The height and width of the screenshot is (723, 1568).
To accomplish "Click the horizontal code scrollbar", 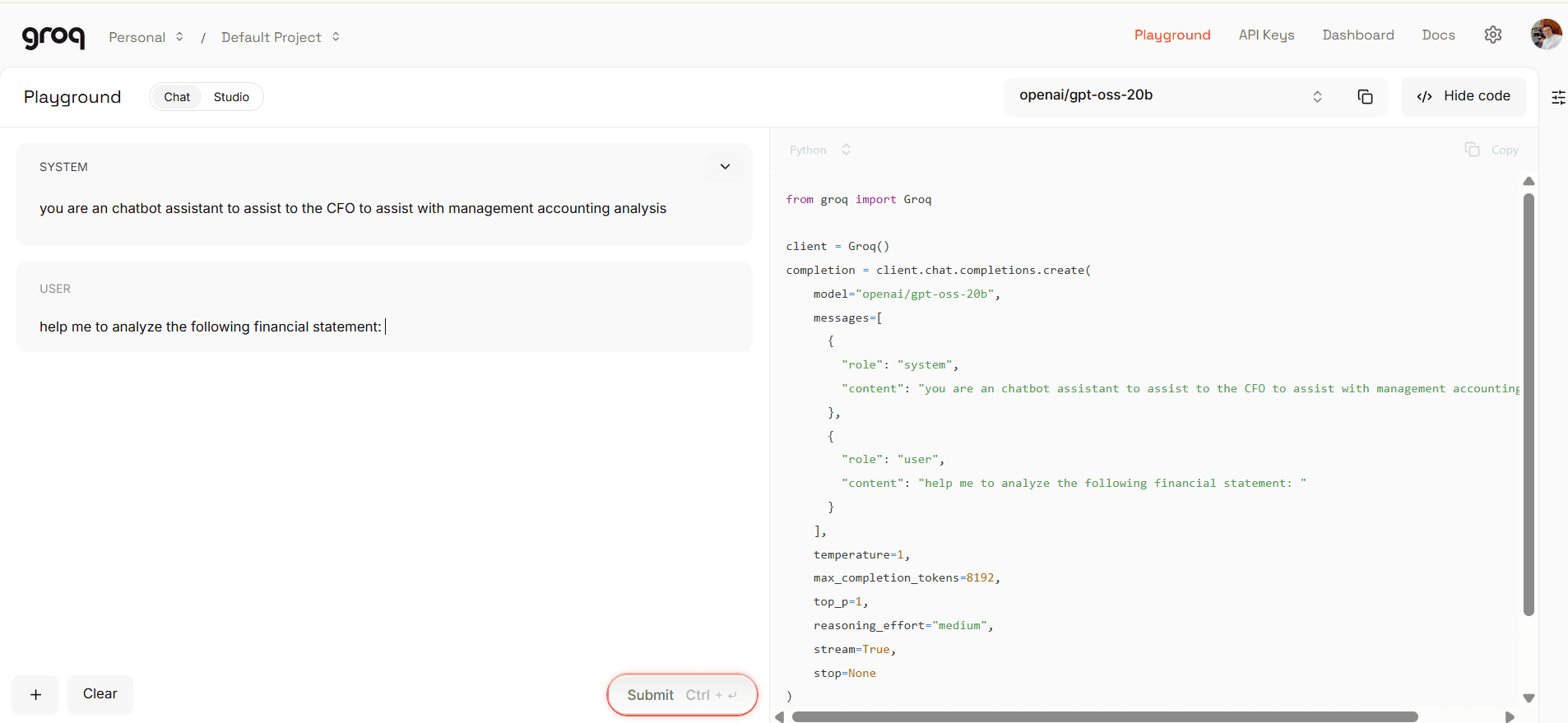I will 1104,716.
